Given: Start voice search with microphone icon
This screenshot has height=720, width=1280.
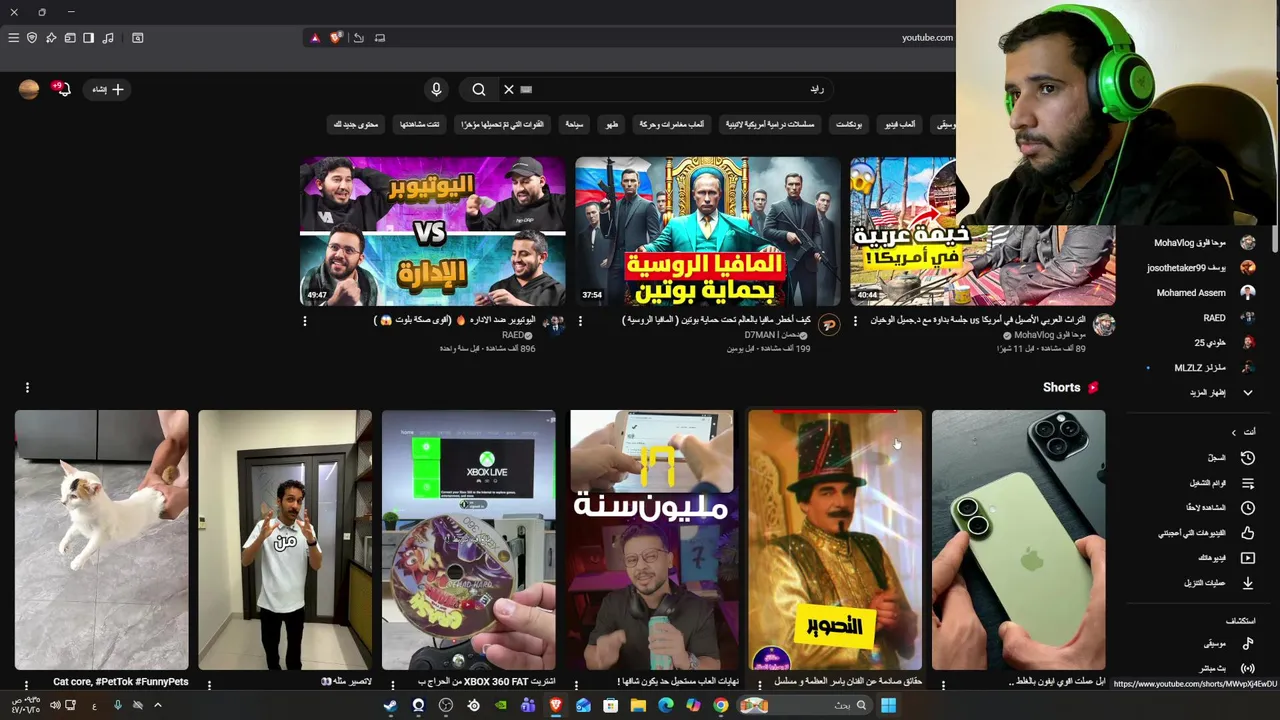Looking at the screenshot, I should 436,89.
